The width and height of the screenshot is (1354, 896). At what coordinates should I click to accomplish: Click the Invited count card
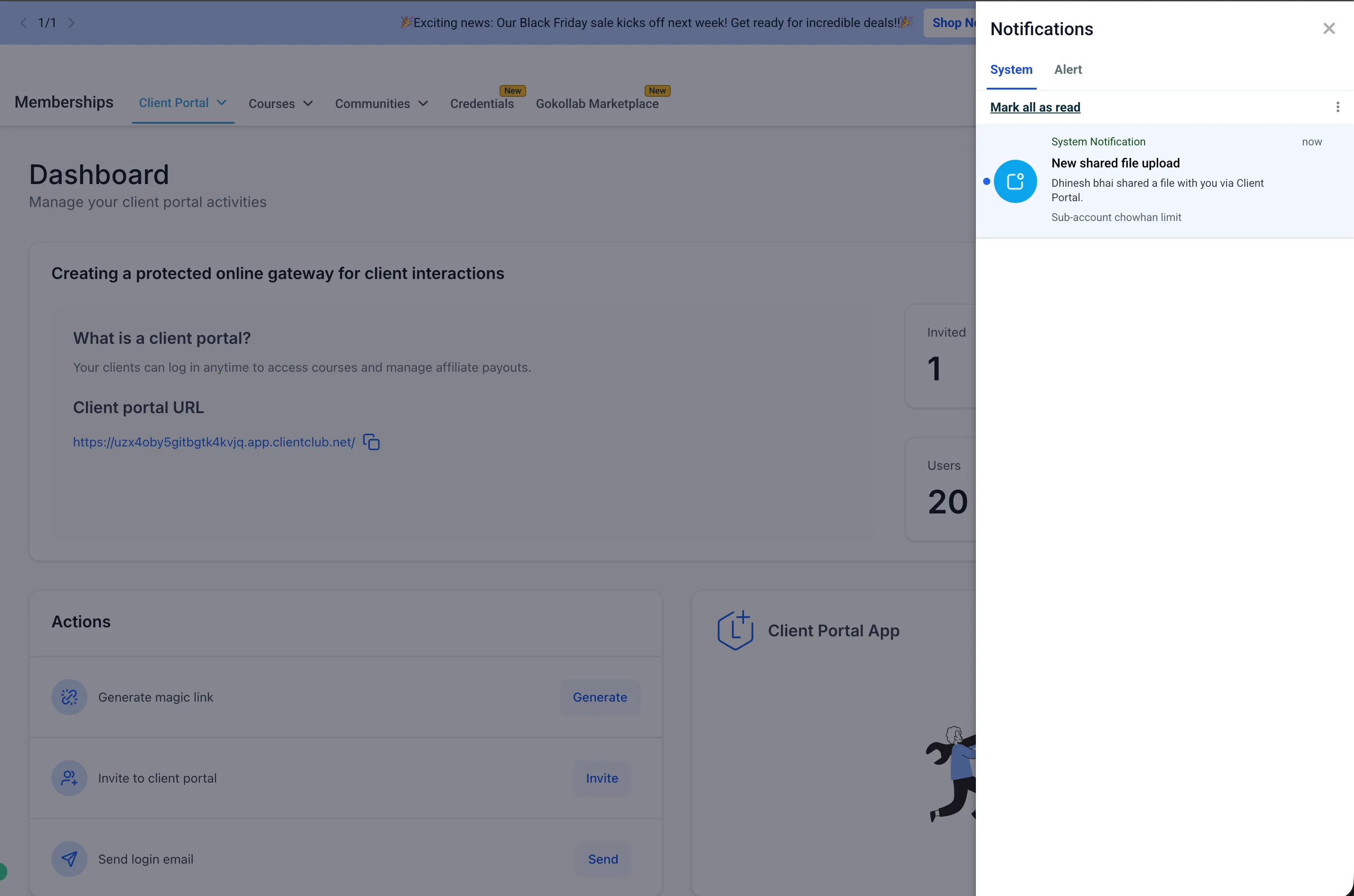click(x=941, y=356)
